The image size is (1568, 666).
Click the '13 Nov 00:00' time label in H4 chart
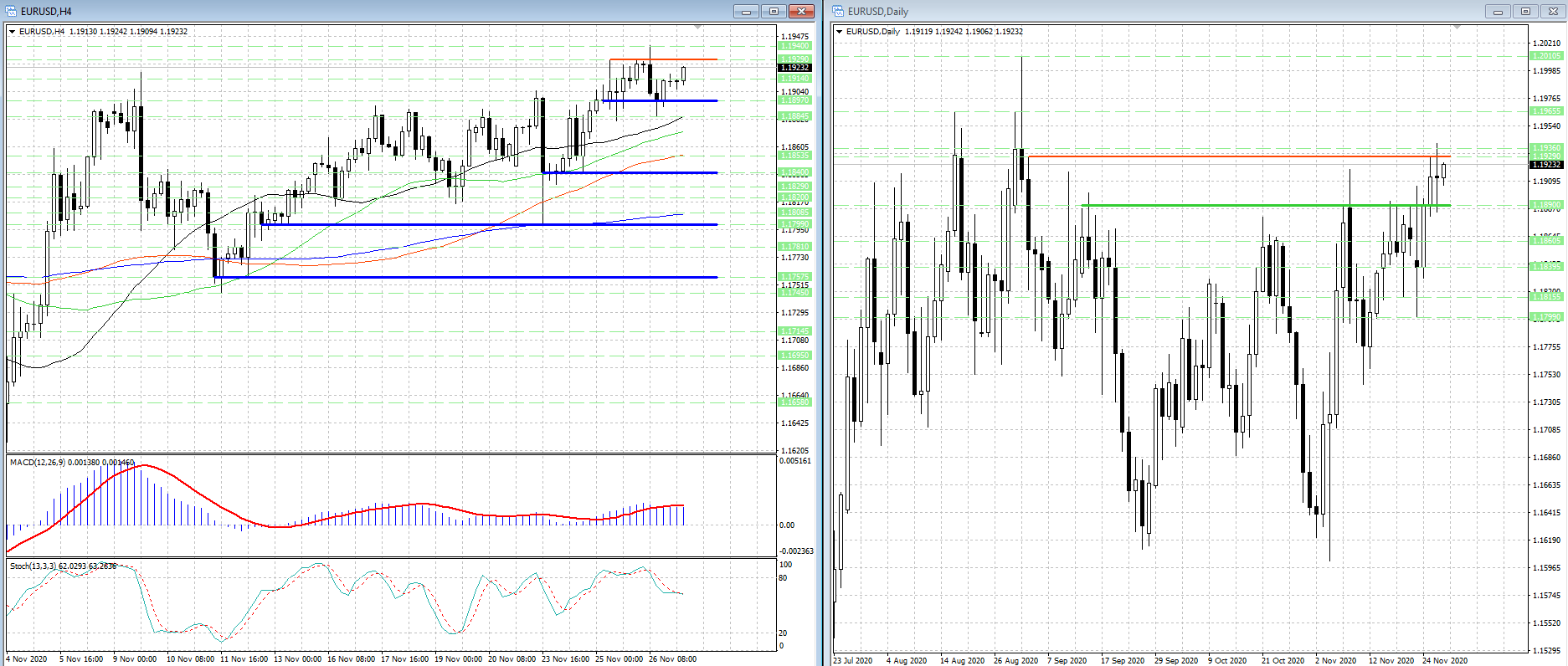coord(298,659)
